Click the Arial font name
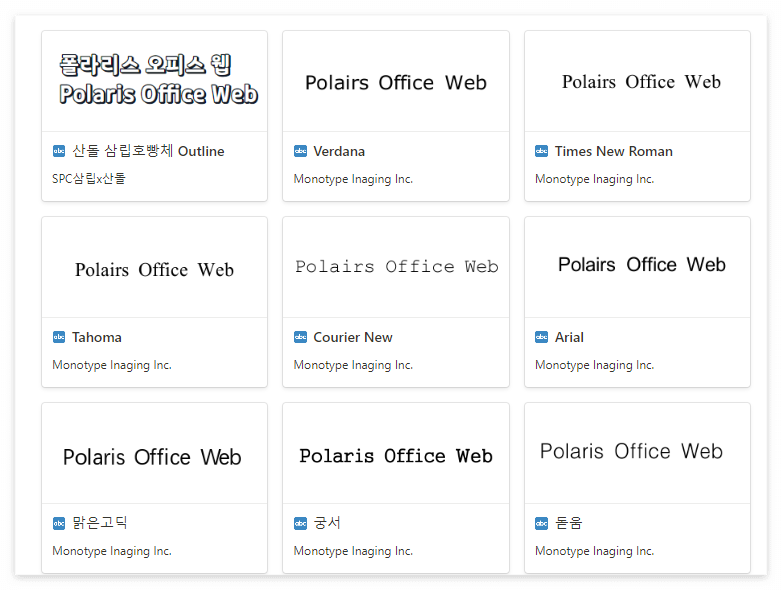The width and height of the screenshot is (782, 590). [569, 337]
